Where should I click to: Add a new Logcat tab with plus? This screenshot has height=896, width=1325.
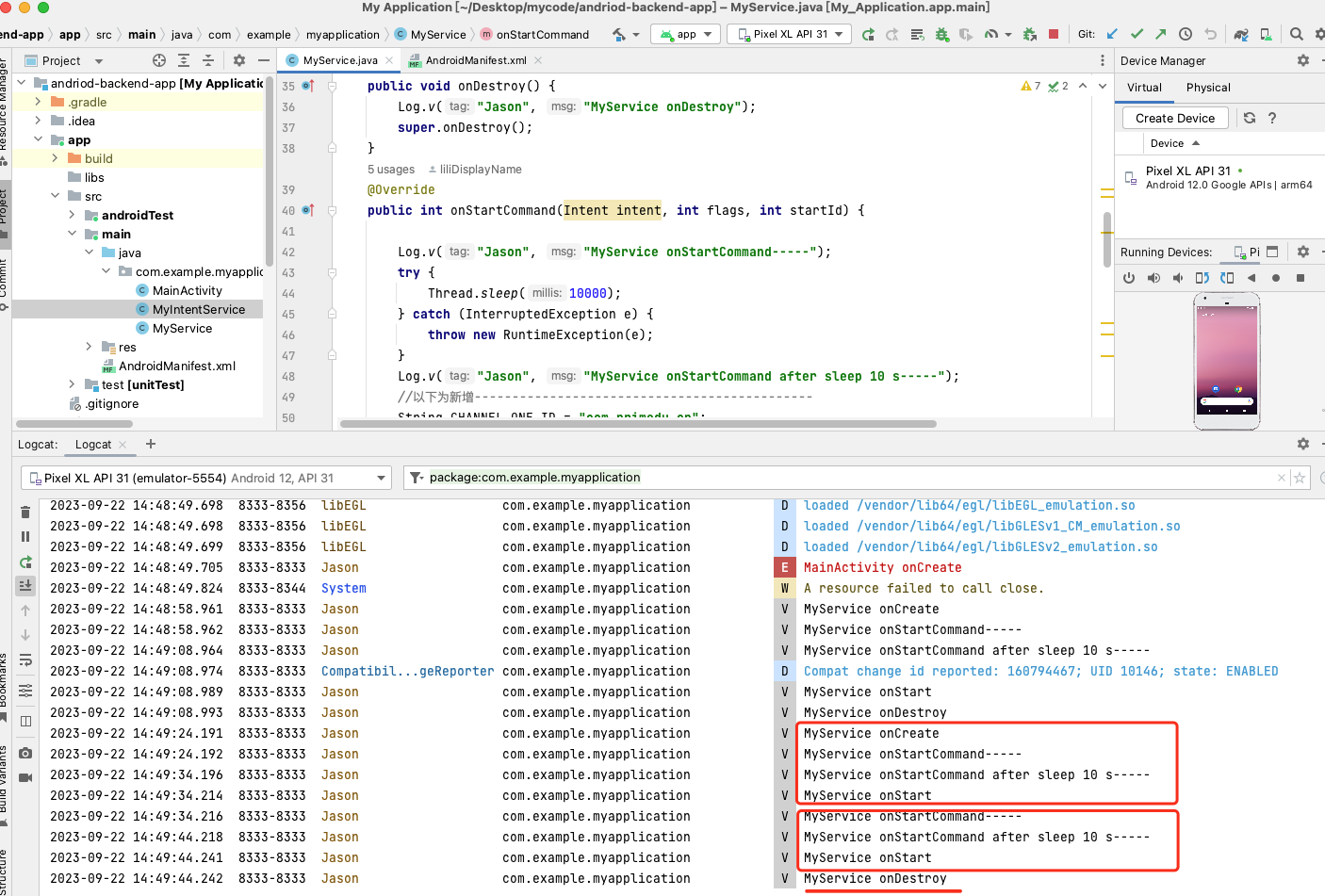point(151,444)
